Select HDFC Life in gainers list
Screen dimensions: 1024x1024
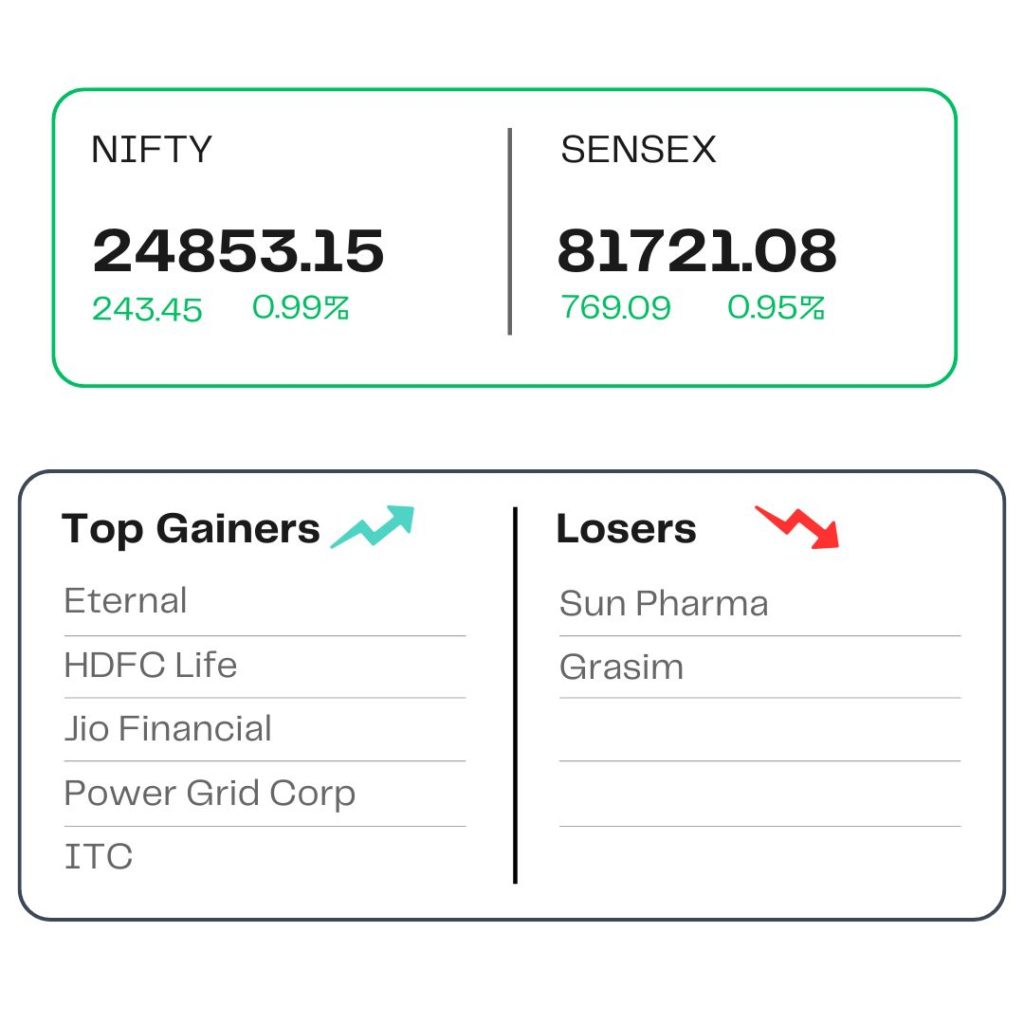pyautogui.click(x=150, y=665)
